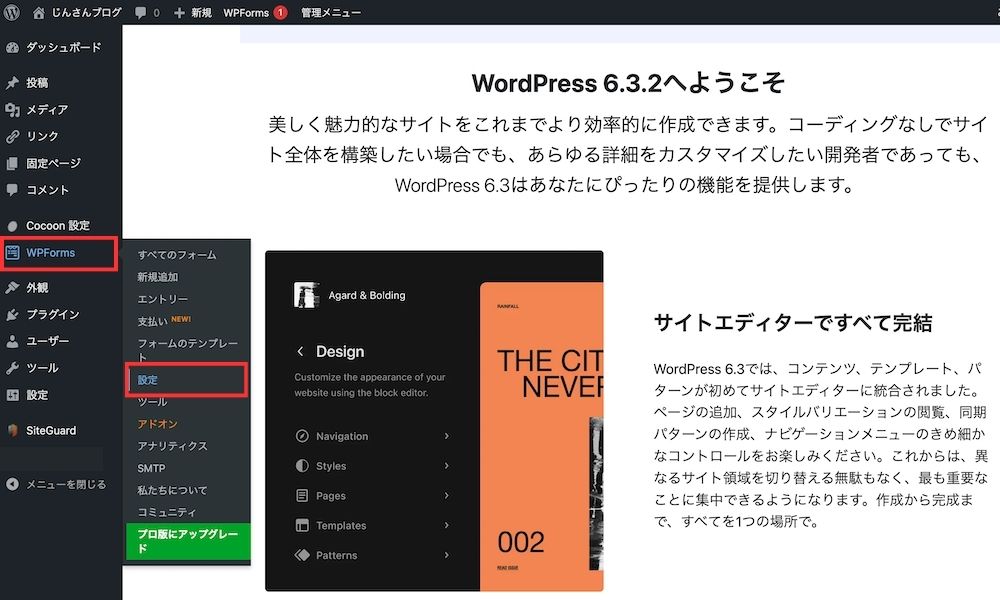
Task: Open アドオン in WPForms submenu
Action: coord(158,424)
